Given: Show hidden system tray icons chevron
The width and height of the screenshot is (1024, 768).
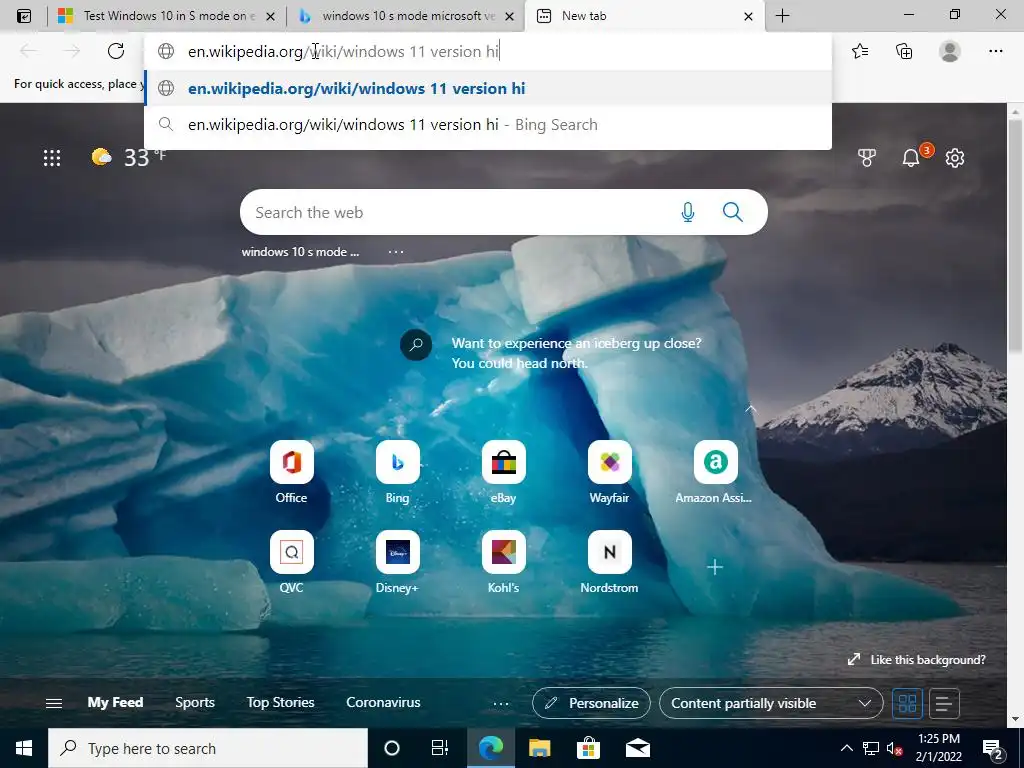Looking at the screenshot, I should (846, 748).
